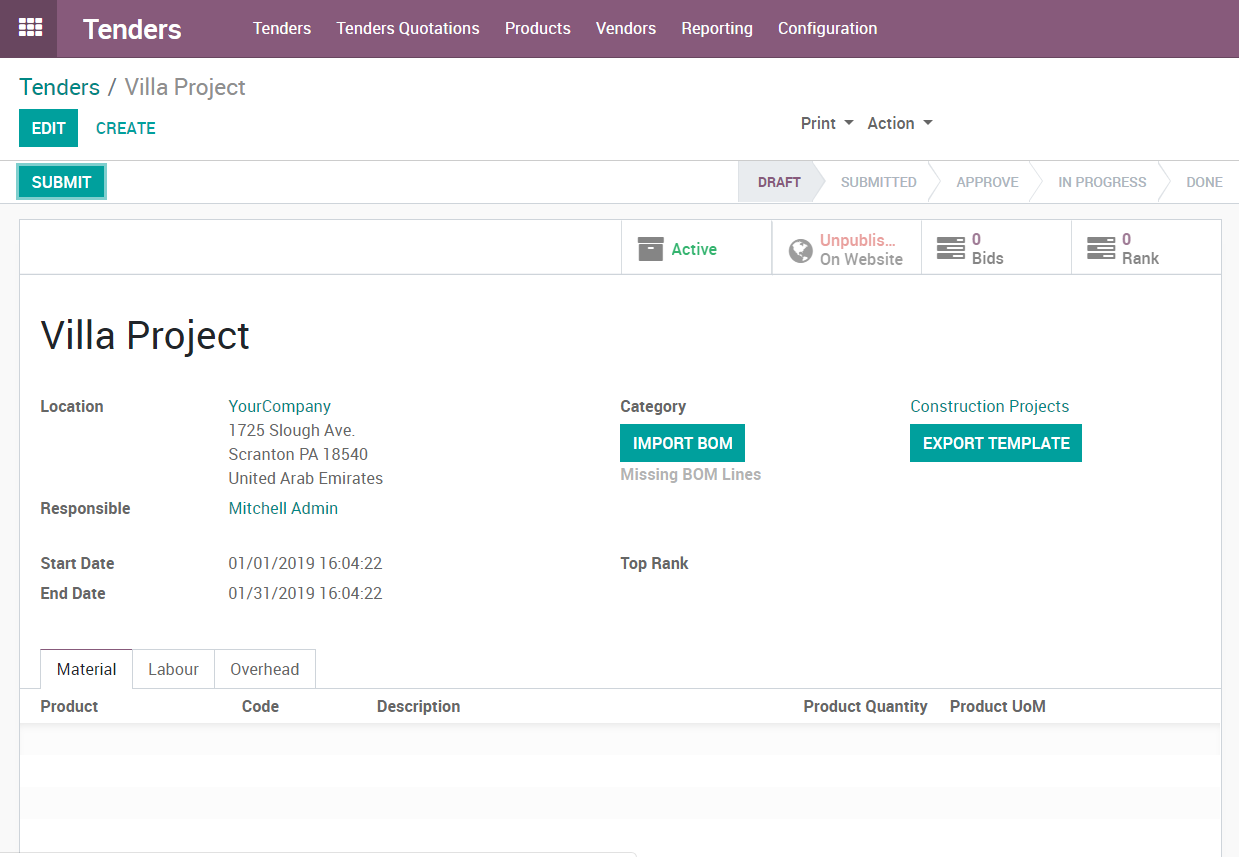The image size is (1239, 857).
Task: Open Tenders Quotations menu item
Action: [x=407, y=28]
